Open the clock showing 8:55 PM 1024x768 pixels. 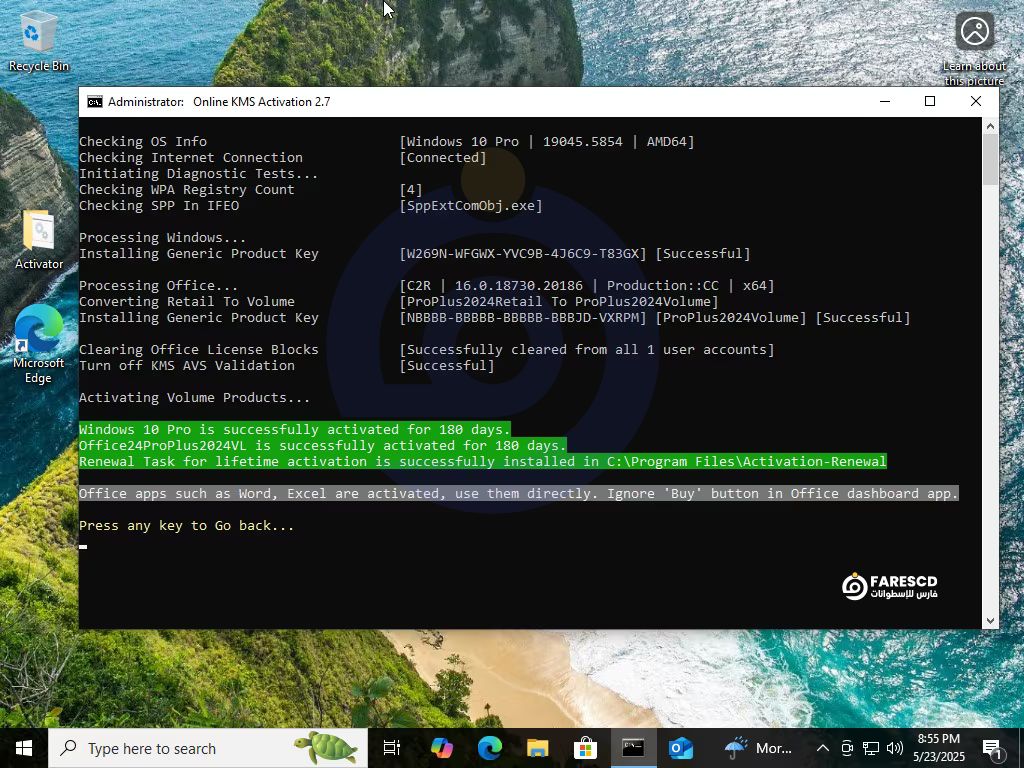[x=939, y=748]
